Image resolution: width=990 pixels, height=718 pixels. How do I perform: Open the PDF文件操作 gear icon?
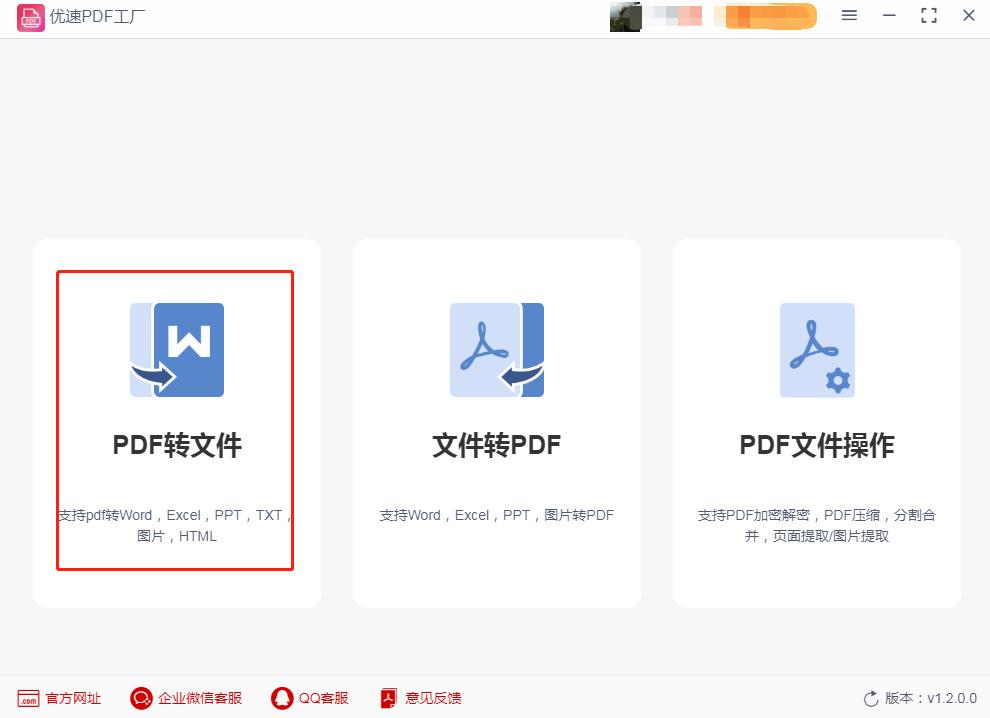point(817,350)
